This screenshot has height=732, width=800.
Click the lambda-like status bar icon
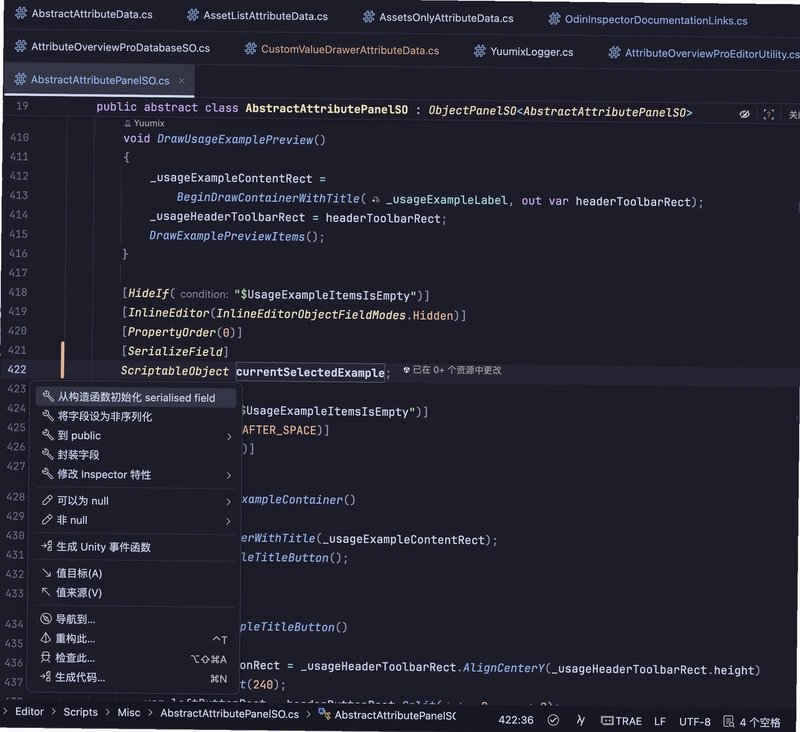(x=580, y=720)
